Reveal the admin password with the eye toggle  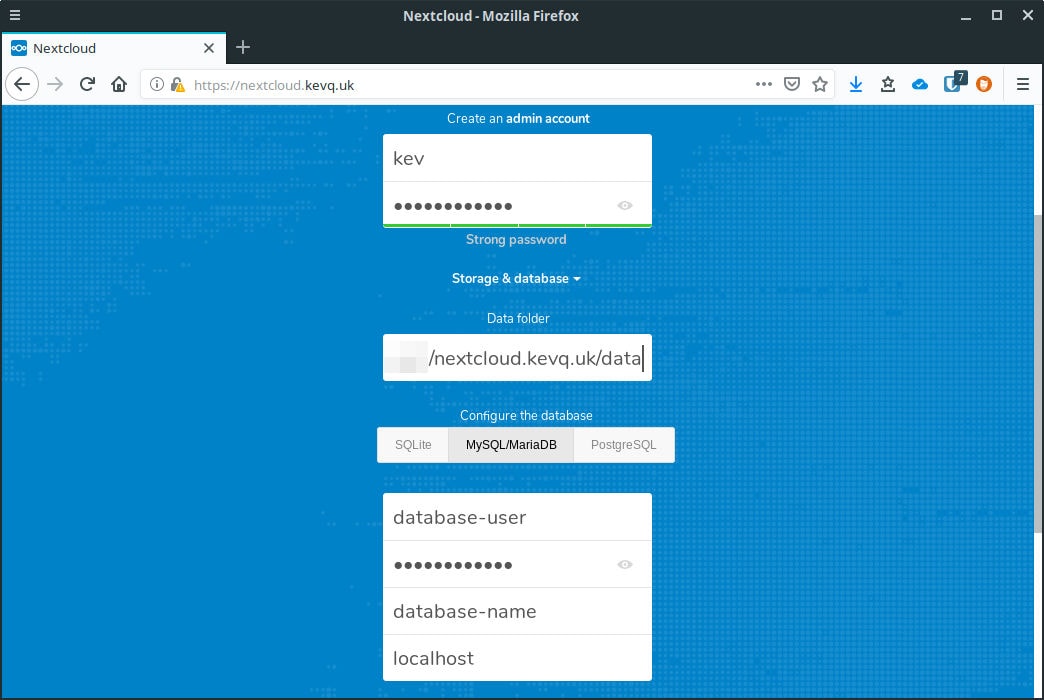pyautogui.click(x=625, y=204)
